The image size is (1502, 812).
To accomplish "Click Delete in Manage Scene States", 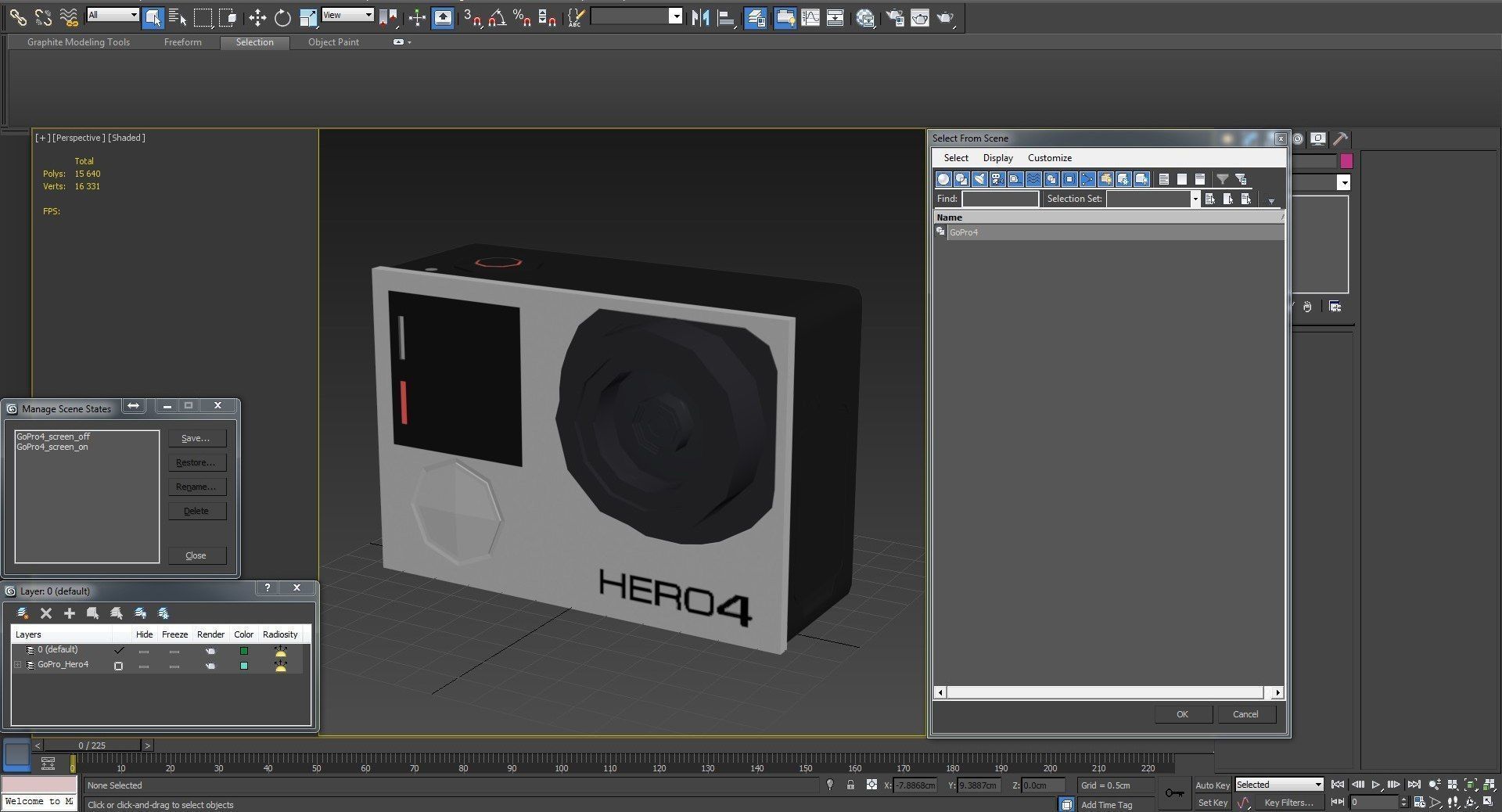I will click(196, 511).
